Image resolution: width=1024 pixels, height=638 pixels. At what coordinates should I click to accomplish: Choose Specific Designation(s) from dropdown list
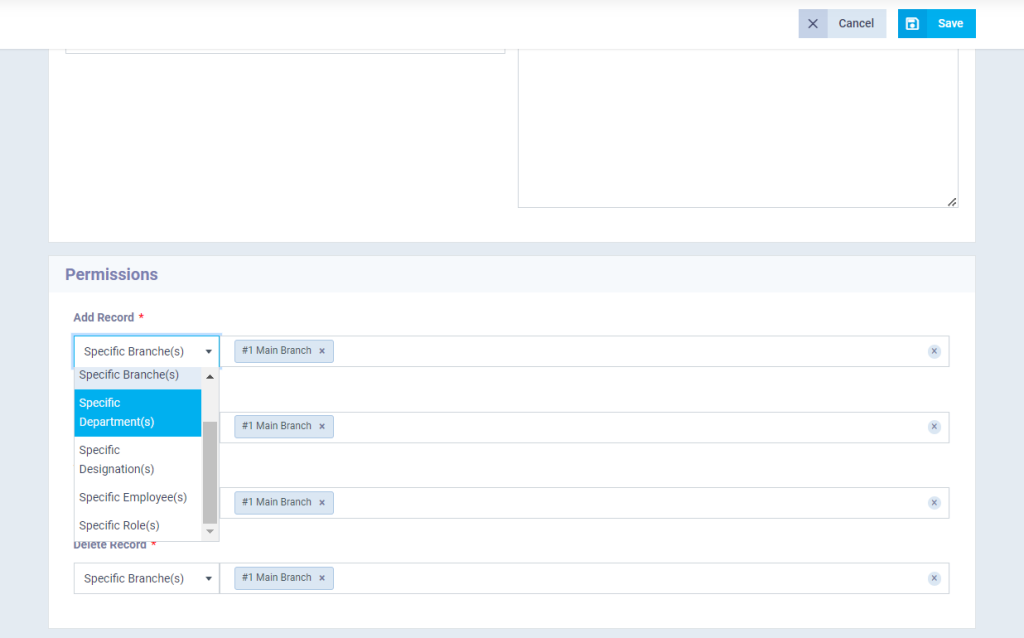137,460
